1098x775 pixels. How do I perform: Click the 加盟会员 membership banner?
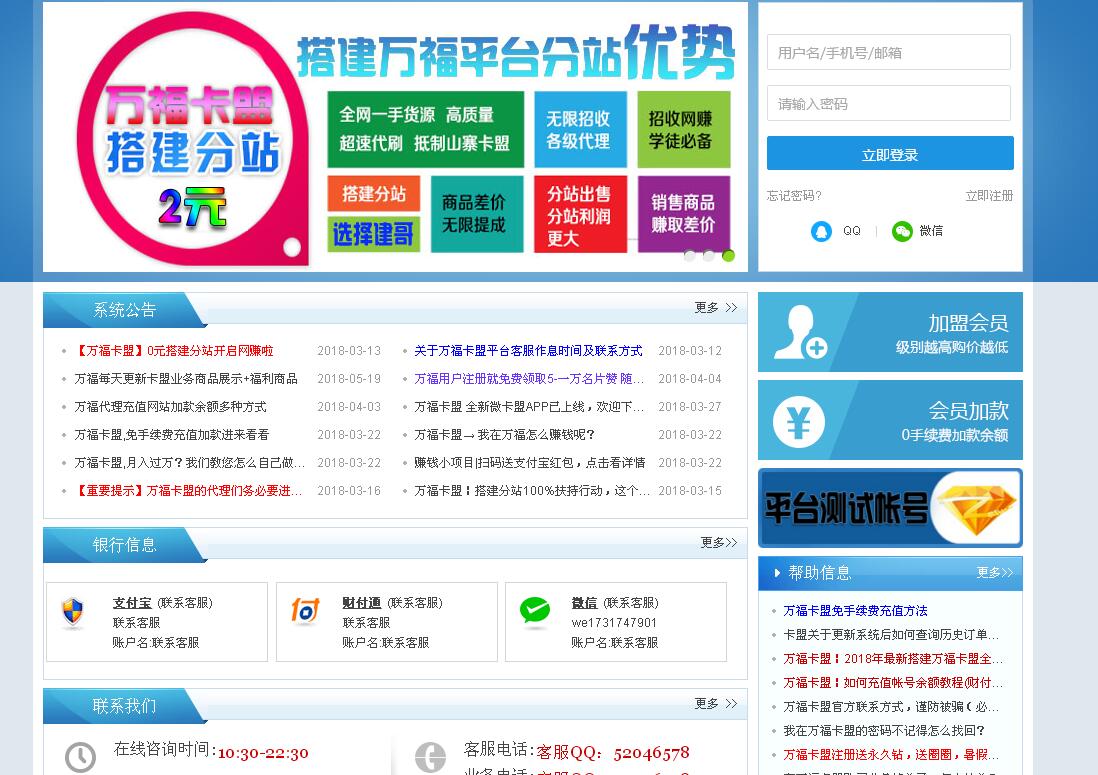tap(890, 332)
